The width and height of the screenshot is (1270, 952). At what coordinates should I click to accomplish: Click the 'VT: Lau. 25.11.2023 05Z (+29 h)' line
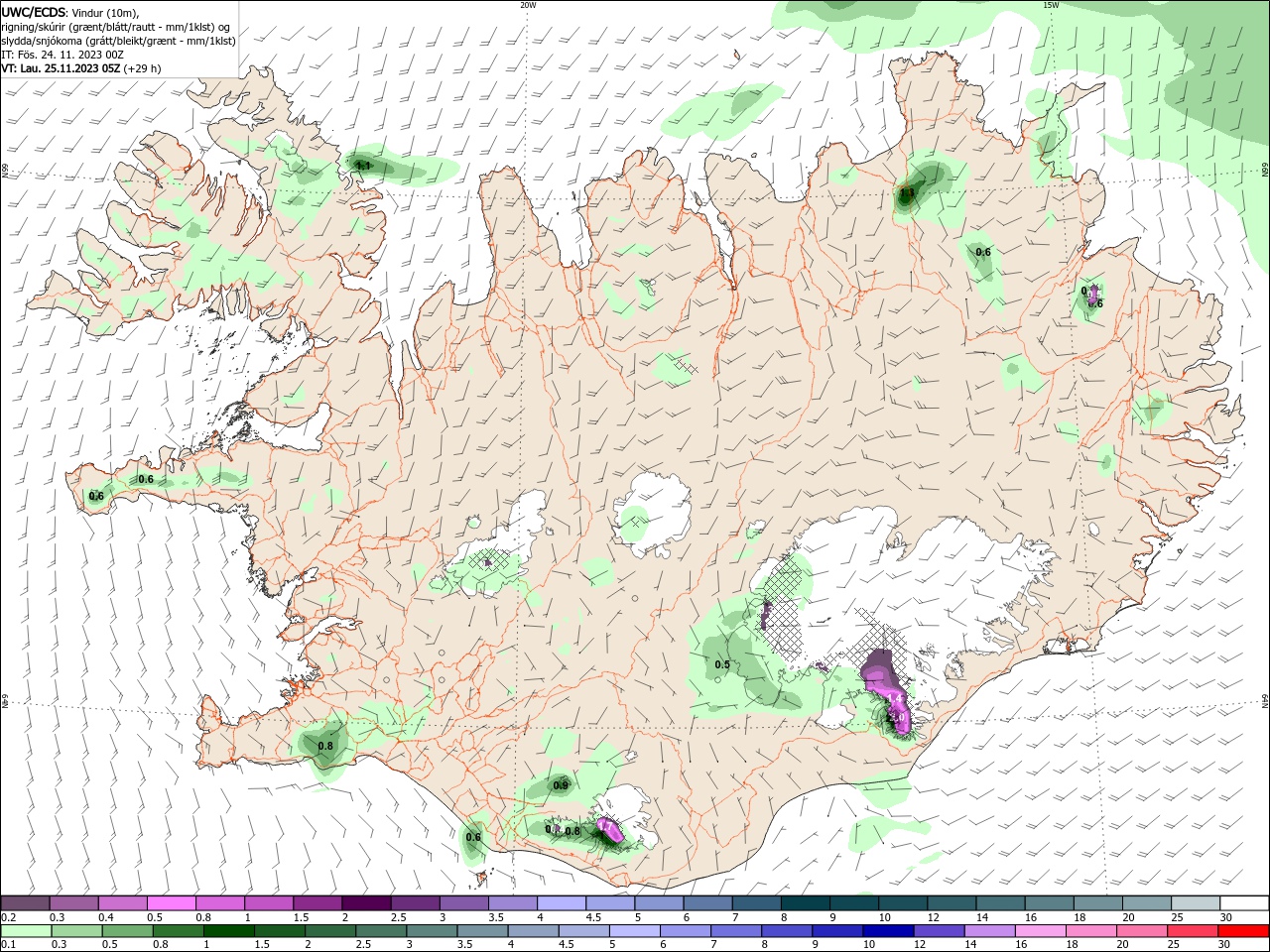point(81,68)
